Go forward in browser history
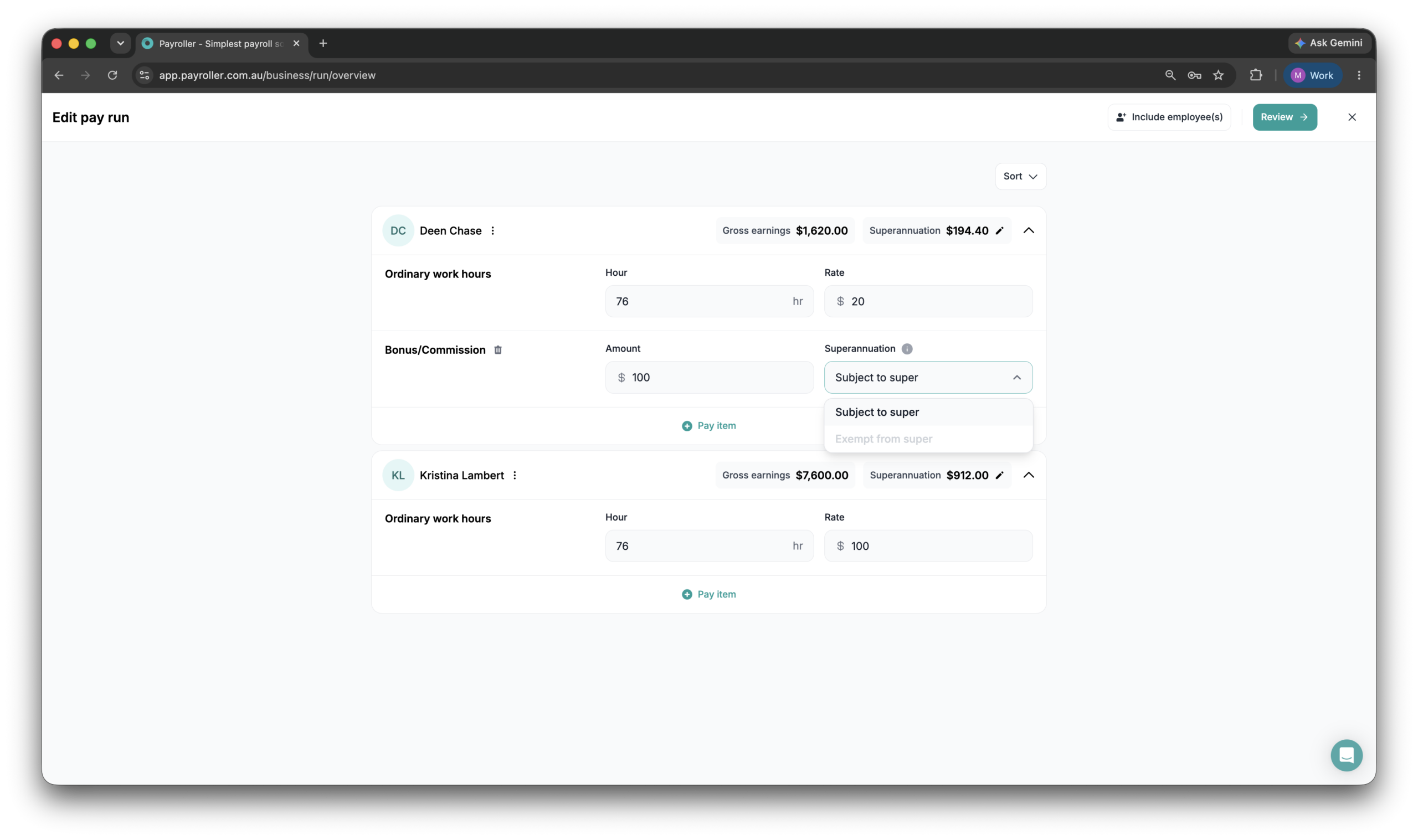1418x840 pixels. pyautogui.click(x=85, y=75)
